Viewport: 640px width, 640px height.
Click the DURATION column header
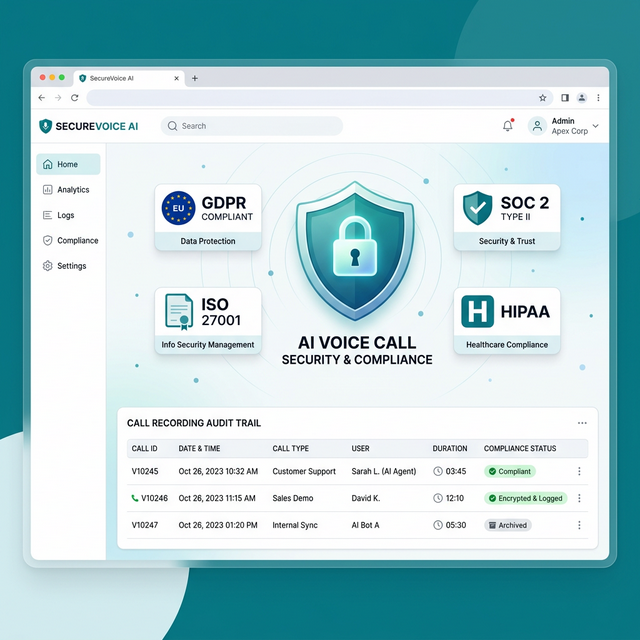(x=450, y=449)
